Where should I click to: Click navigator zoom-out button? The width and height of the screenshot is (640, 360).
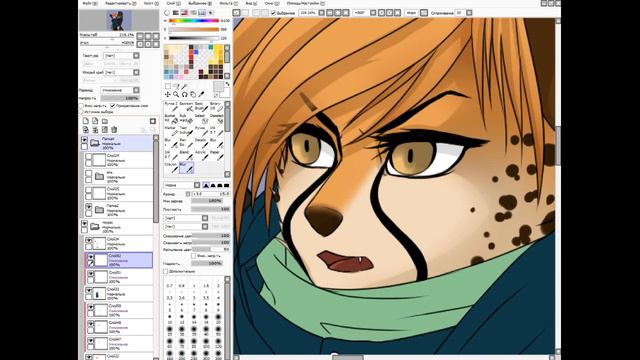[x=140, y=36]
